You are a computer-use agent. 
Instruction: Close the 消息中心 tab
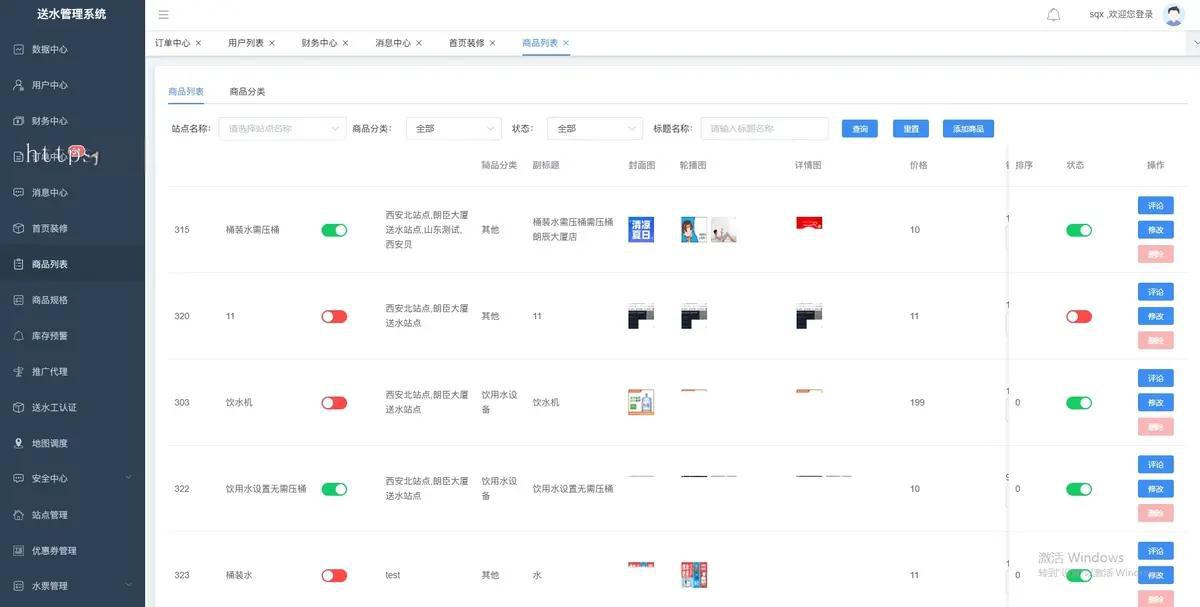click(x=419, y=43)
